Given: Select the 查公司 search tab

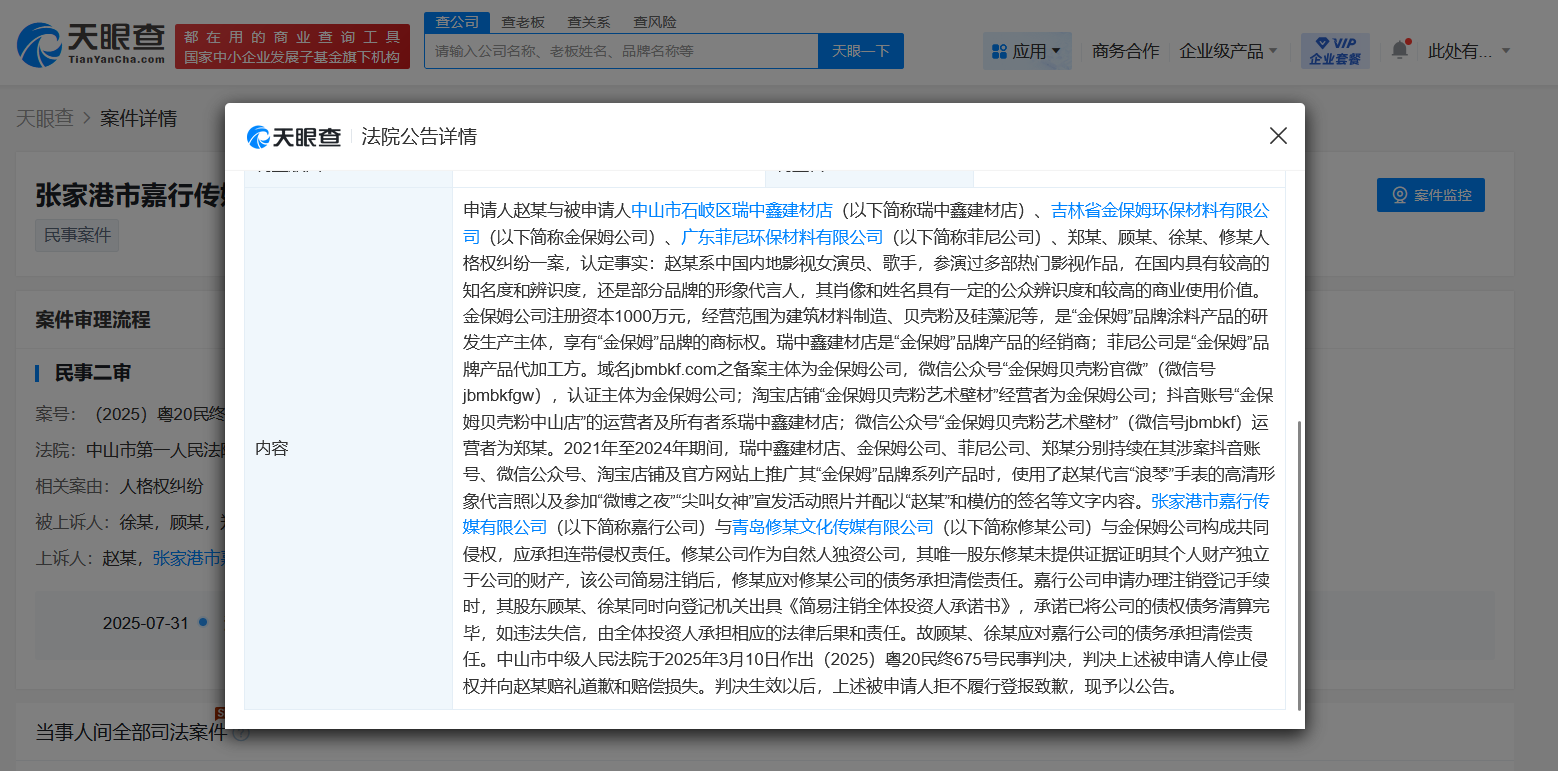Looking at the screenshot, I should [x=457, y=22].
